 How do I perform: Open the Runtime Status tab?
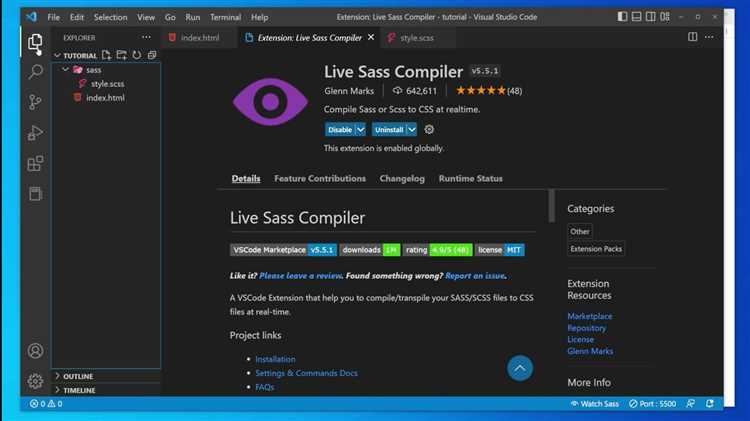click(471, 178)
